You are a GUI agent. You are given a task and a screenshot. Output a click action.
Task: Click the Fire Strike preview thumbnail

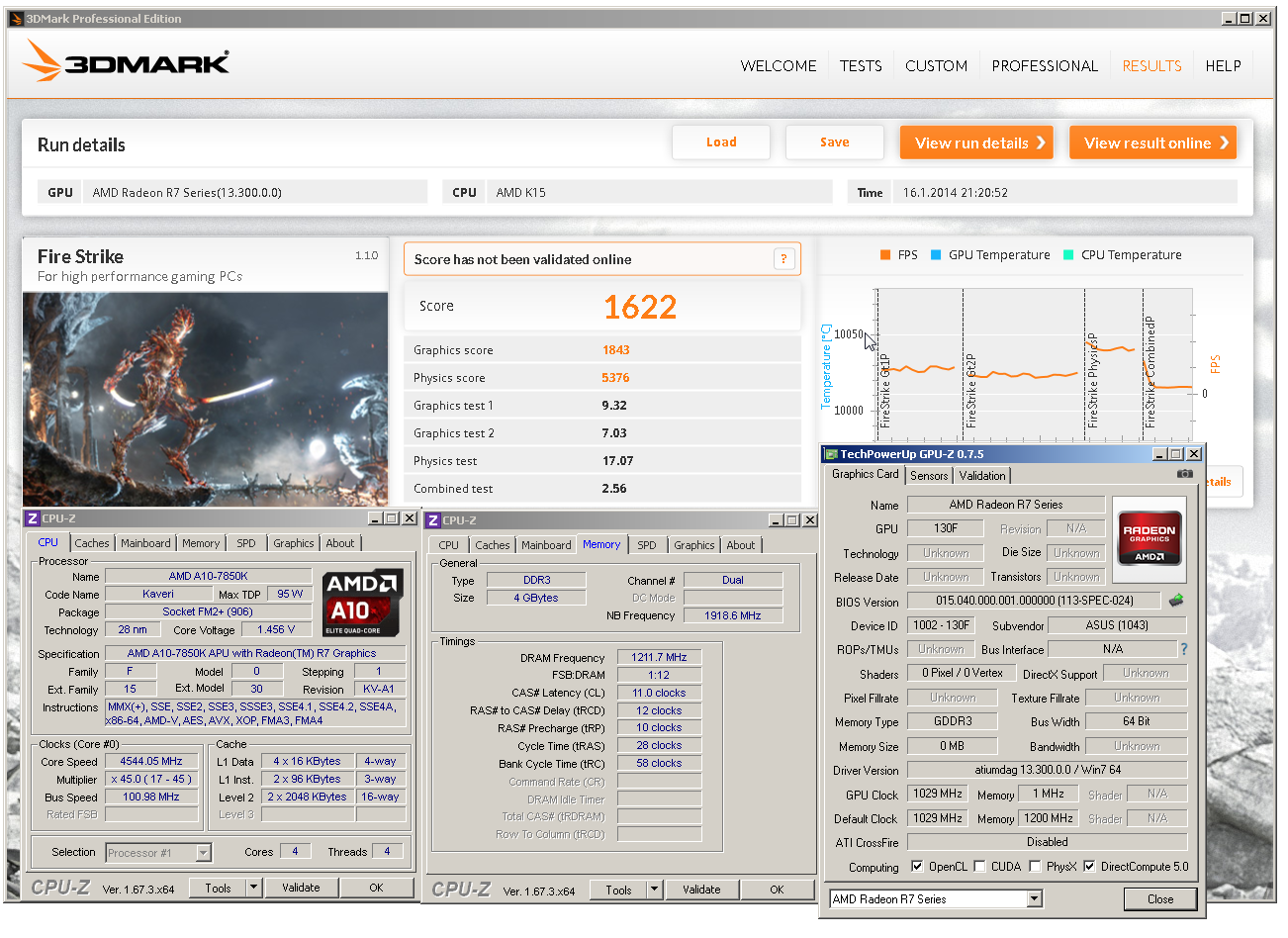205,400
